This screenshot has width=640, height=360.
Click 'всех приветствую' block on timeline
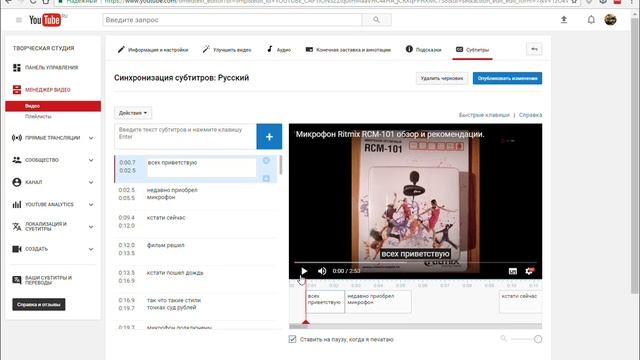(325, 302)
